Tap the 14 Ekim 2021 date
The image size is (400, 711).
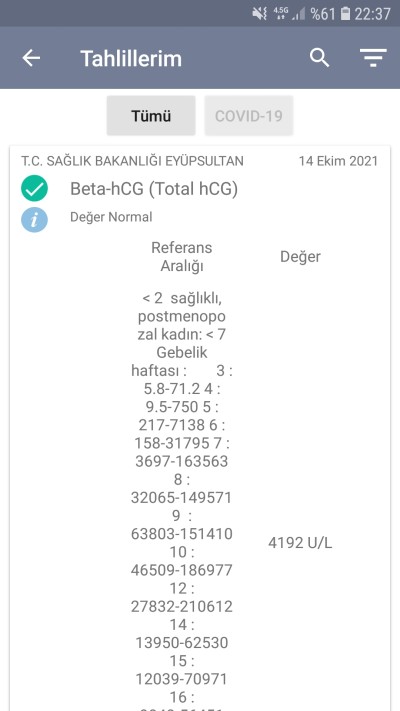tap(338, 161)
